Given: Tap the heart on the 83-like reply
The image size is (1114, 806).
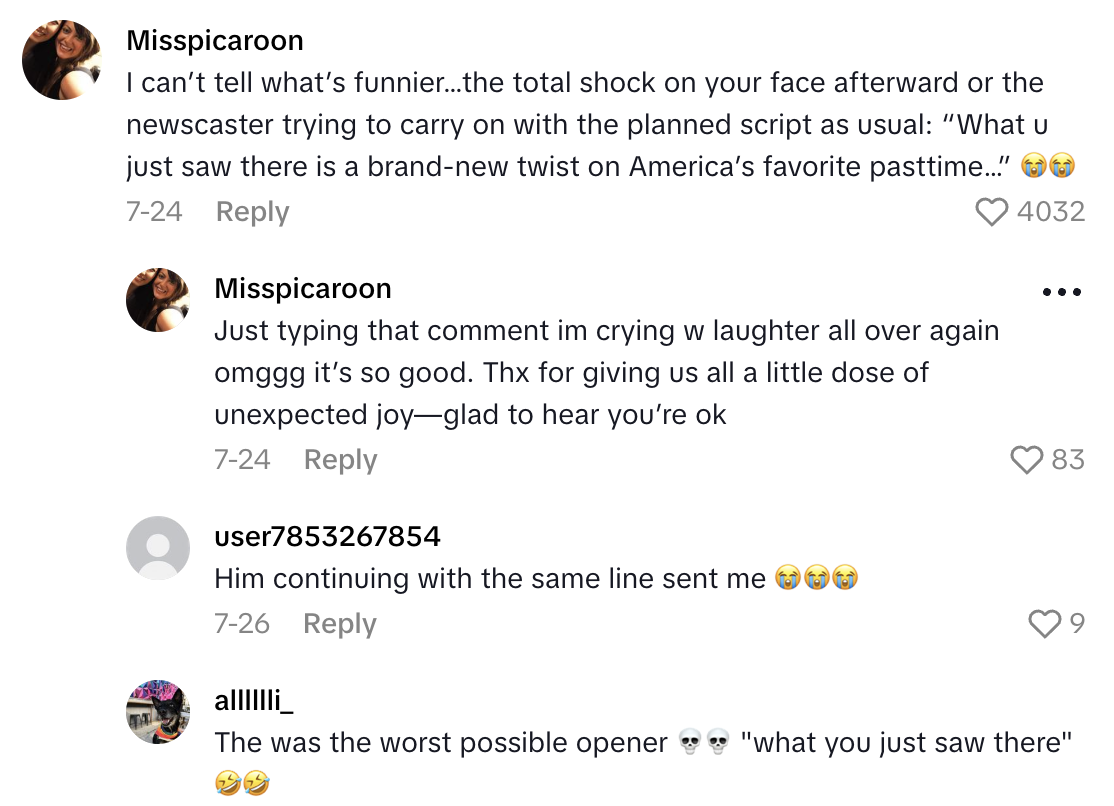Looking at the screenshot, I should 1027,459.
